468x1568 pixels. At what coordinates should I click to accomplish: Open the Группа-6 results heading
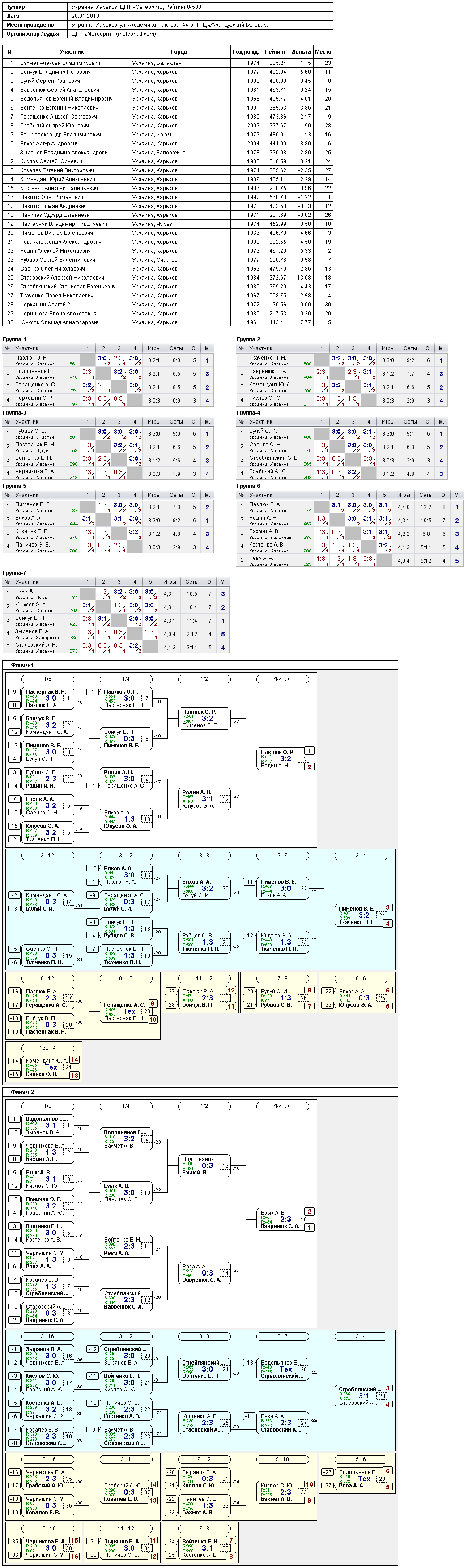[x=248, y=486]
